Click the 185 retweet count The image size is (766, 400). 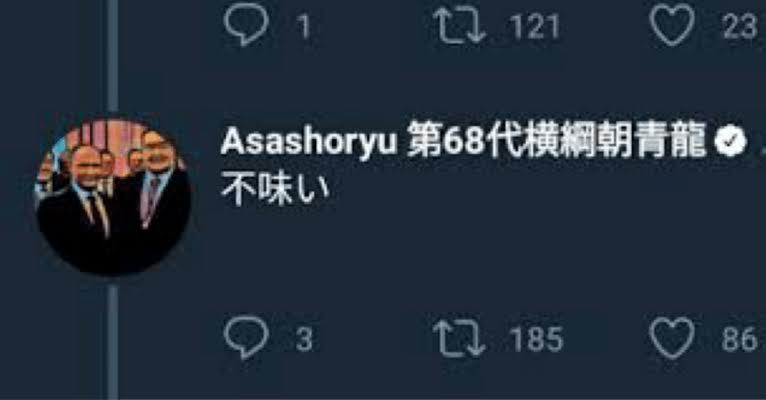[x=536, y=339]
